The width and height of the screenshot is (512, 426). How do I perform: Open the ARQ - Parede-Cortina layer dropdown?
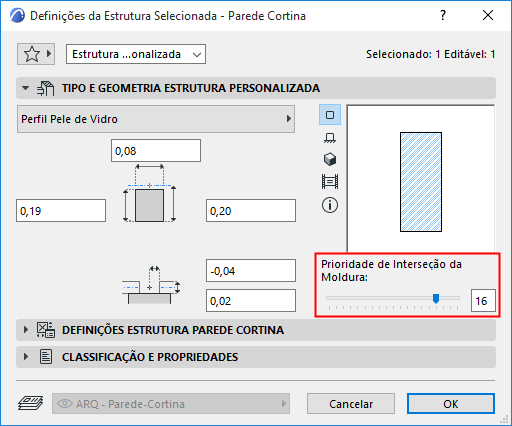click(171, 404)
